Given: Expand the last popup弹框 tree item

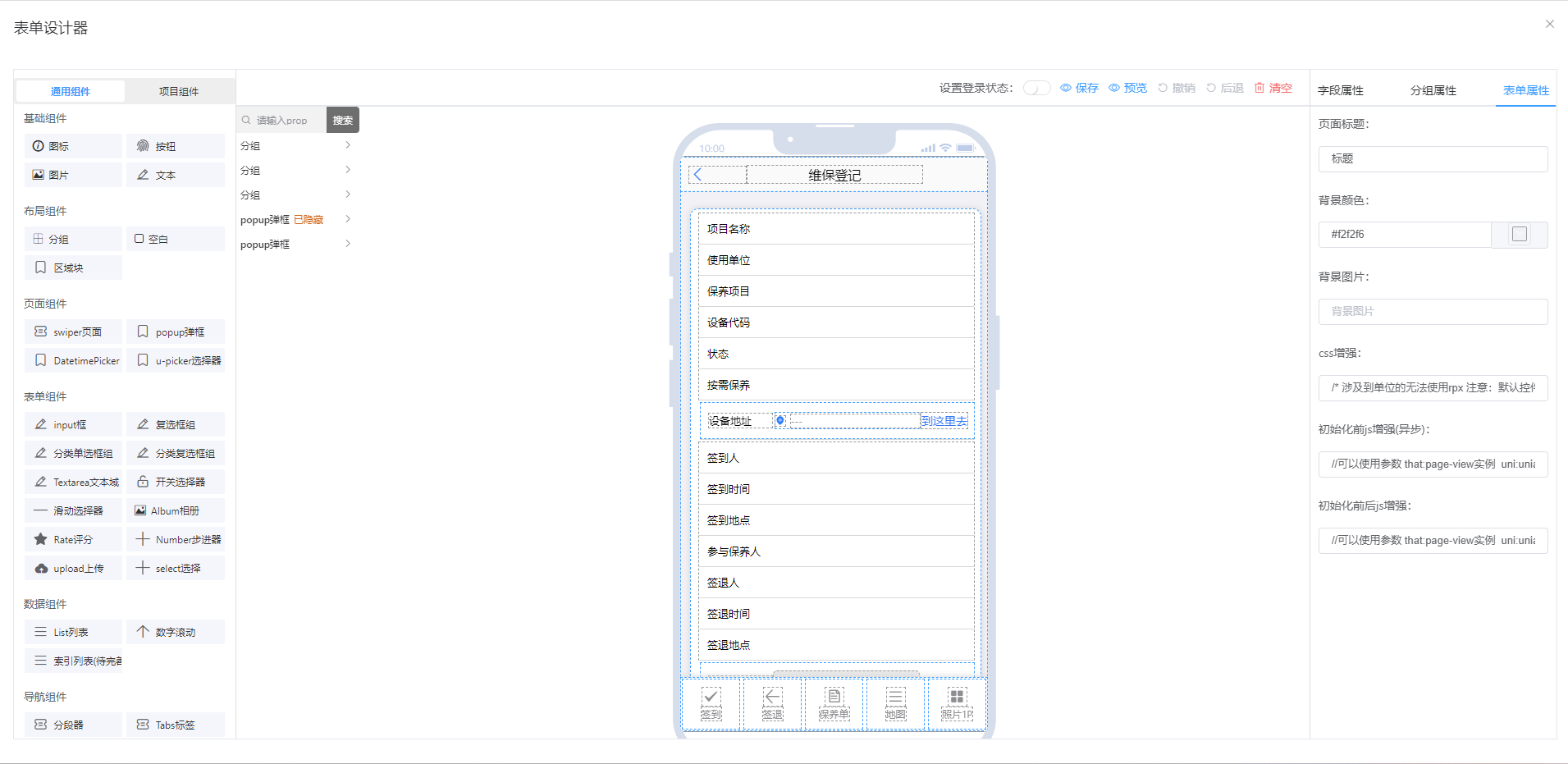Looking at the screenshot, I should point(348,244).
